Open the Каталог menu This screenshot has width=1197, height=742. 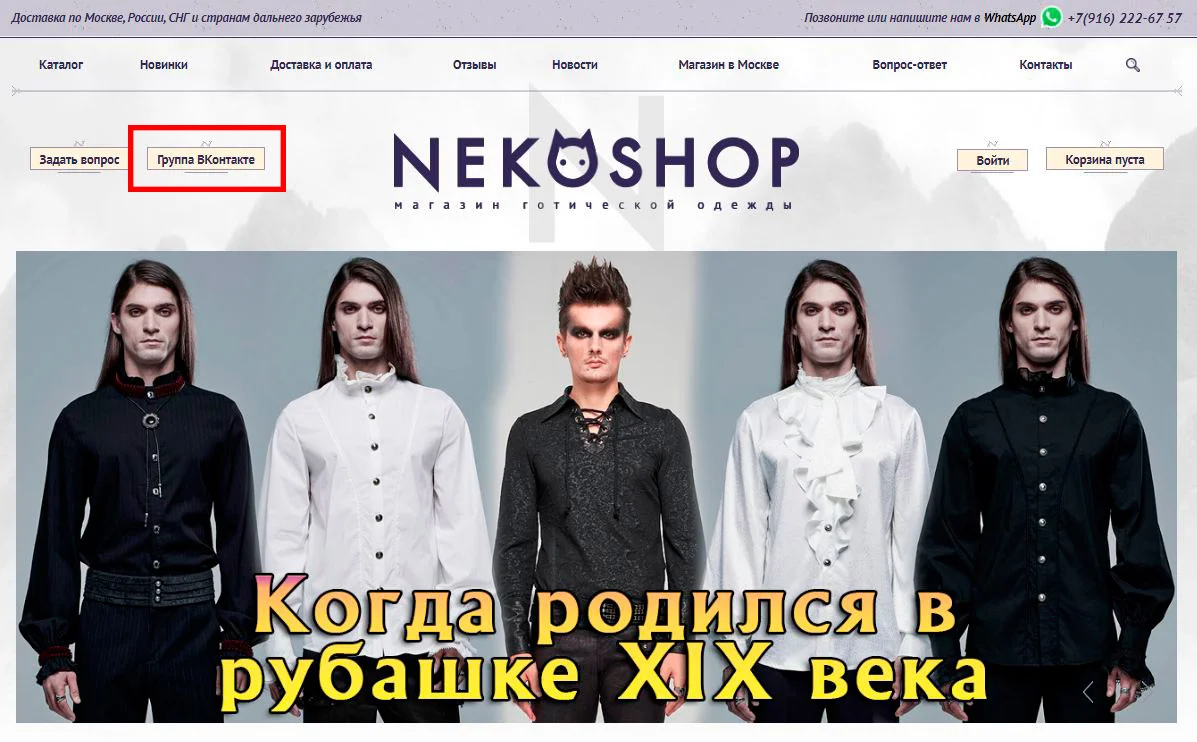(61, 65)
